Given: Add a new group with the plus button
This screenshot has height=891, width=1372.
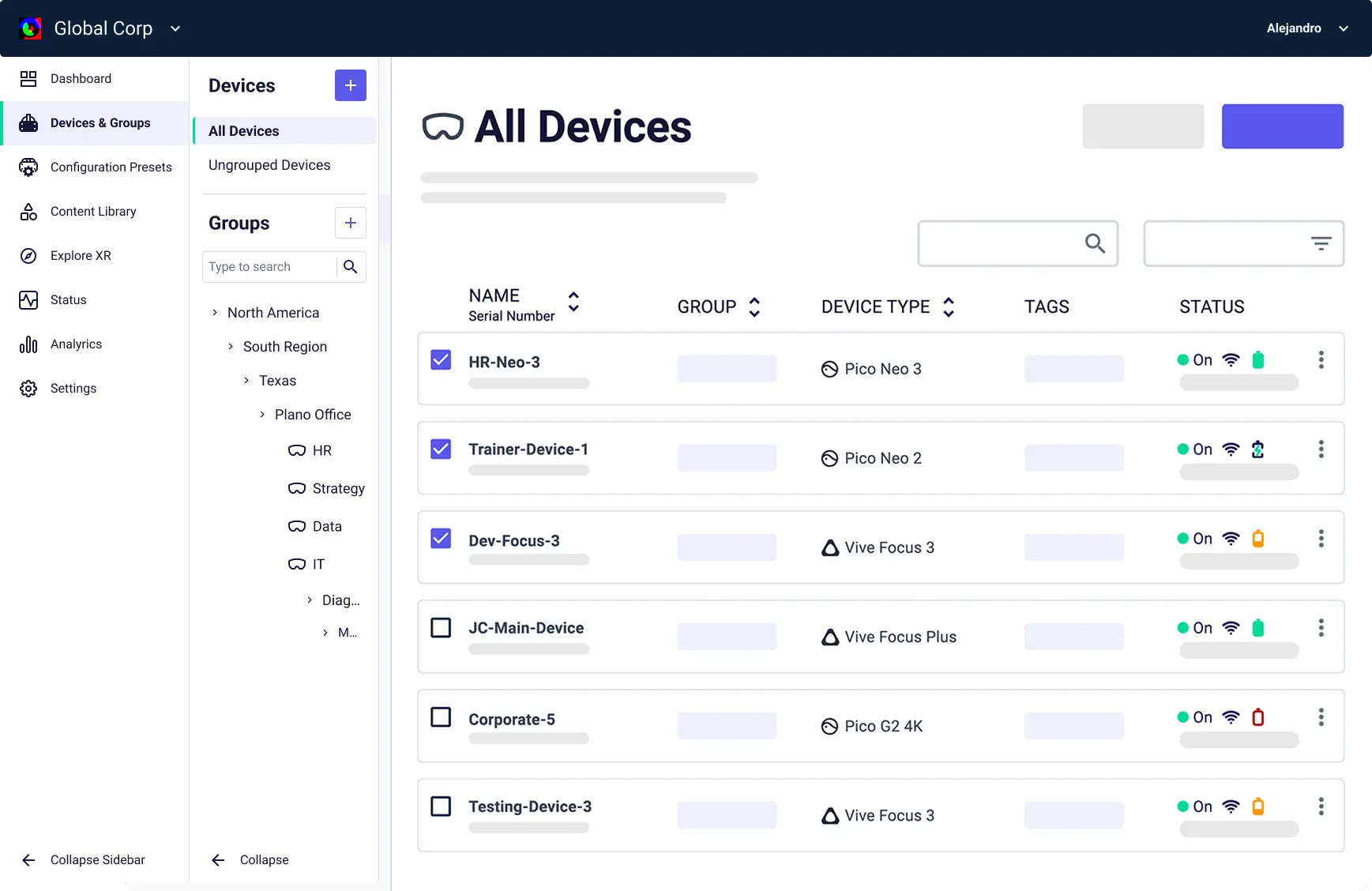Looking at the screenshot, I should pyautogui.click(x=350, y=223).
